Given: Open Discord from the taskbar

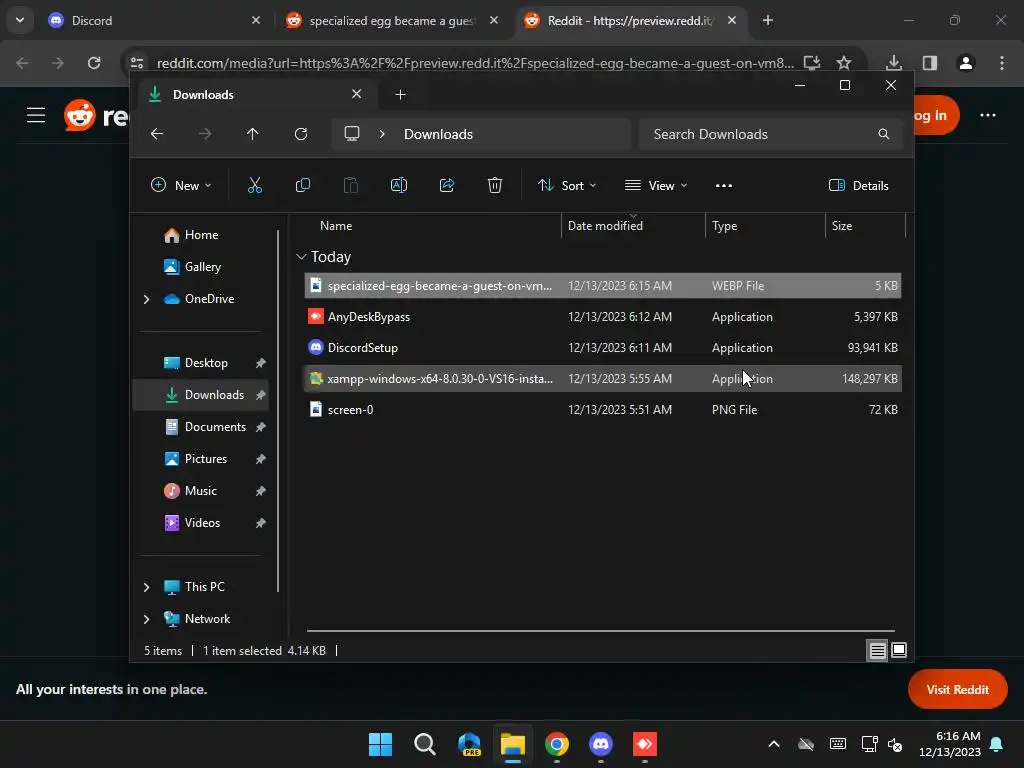Looking at the screenshot, I should (x=601, y=744).
